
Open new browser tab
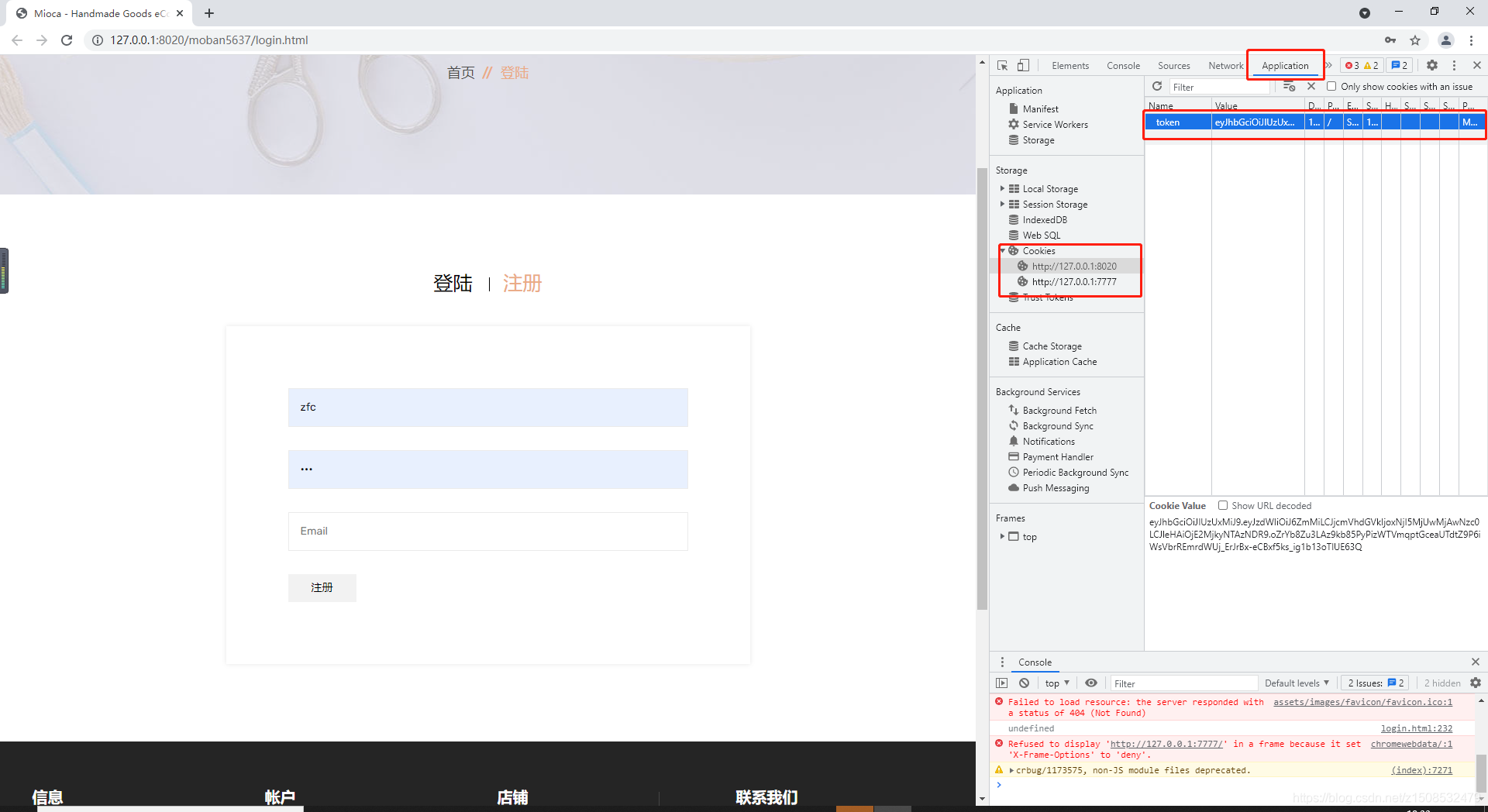[x=209, y=13]
